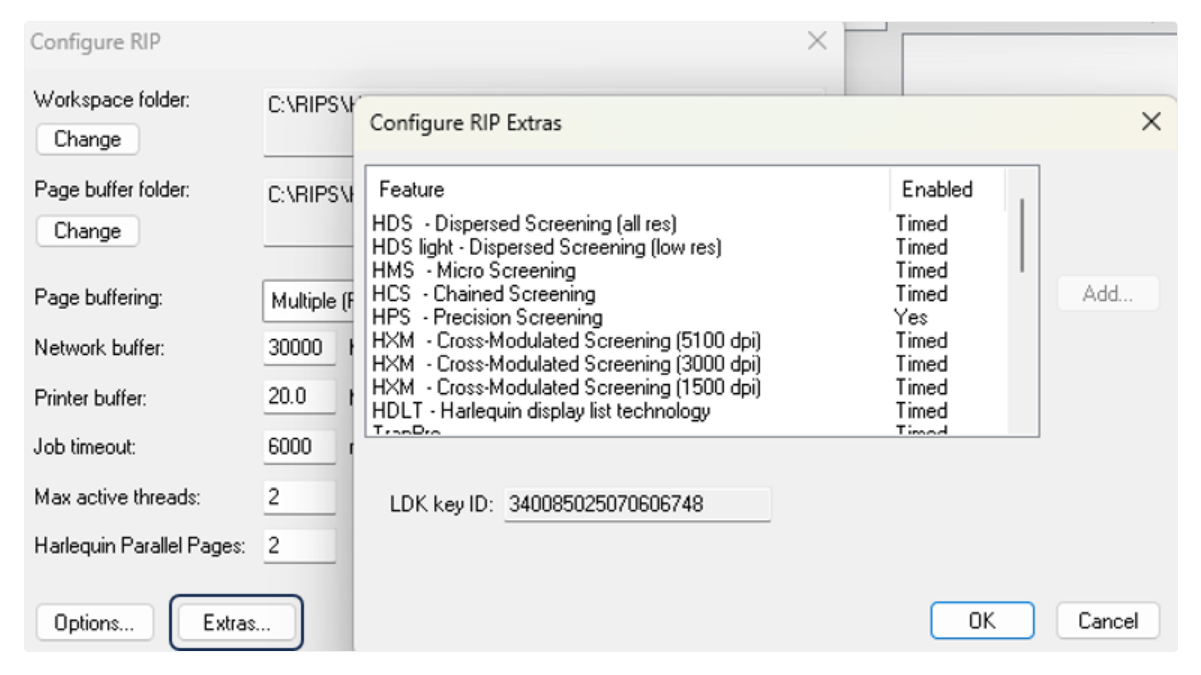Screen dimensions: 1201x675
Task: Click the Network buffer input field
Action: click(299, 348)
